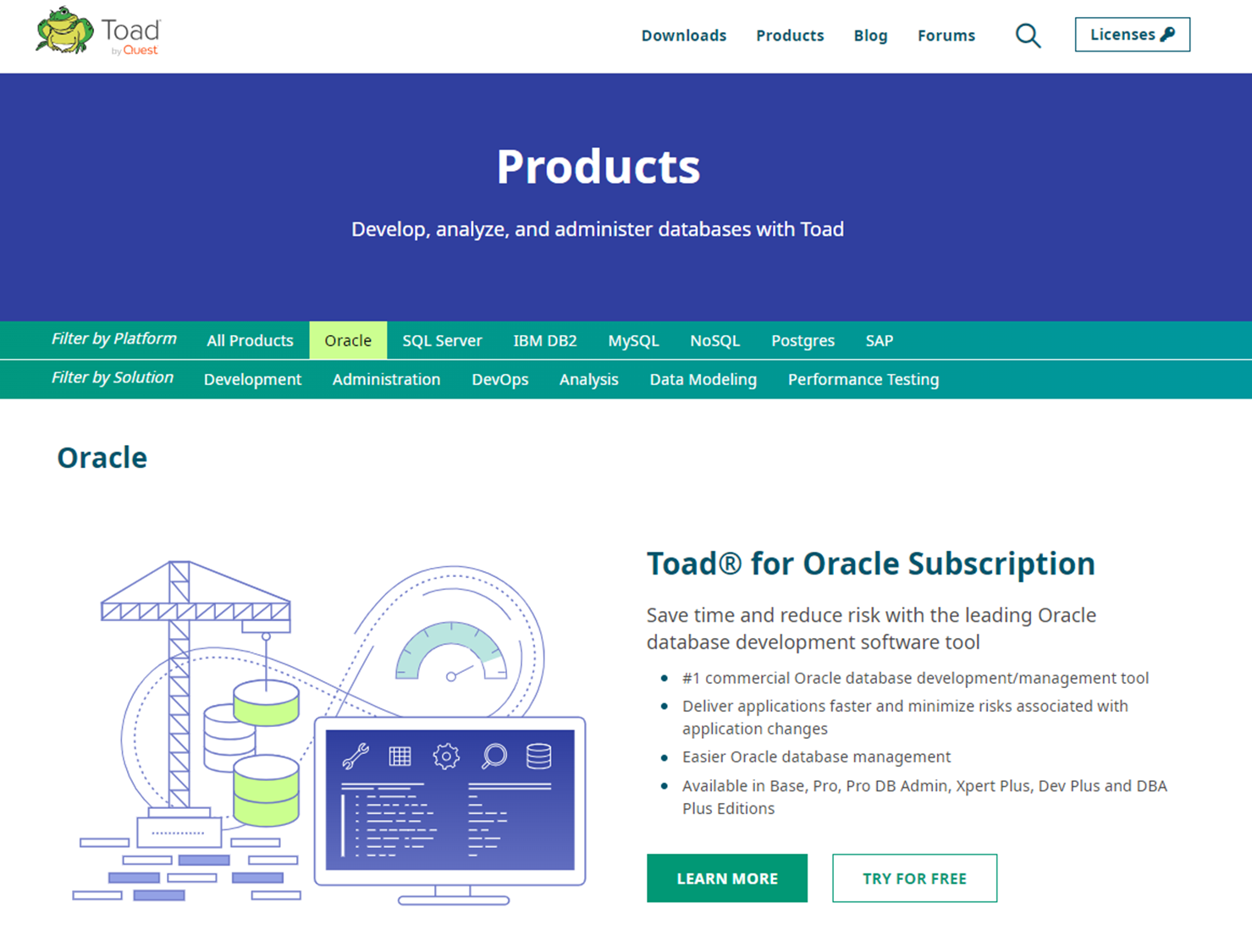This screenshot has height=952, width=1252.
Task: Filter by Analysis solution
Action: (588, 379)
